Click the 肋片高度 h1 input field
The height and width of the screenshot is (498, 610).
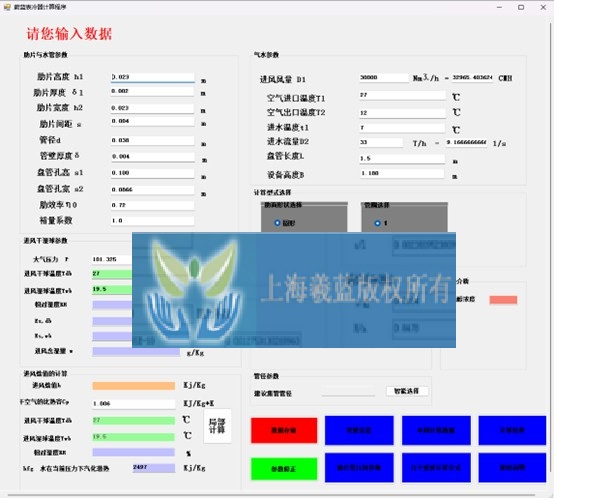[152, 77]
